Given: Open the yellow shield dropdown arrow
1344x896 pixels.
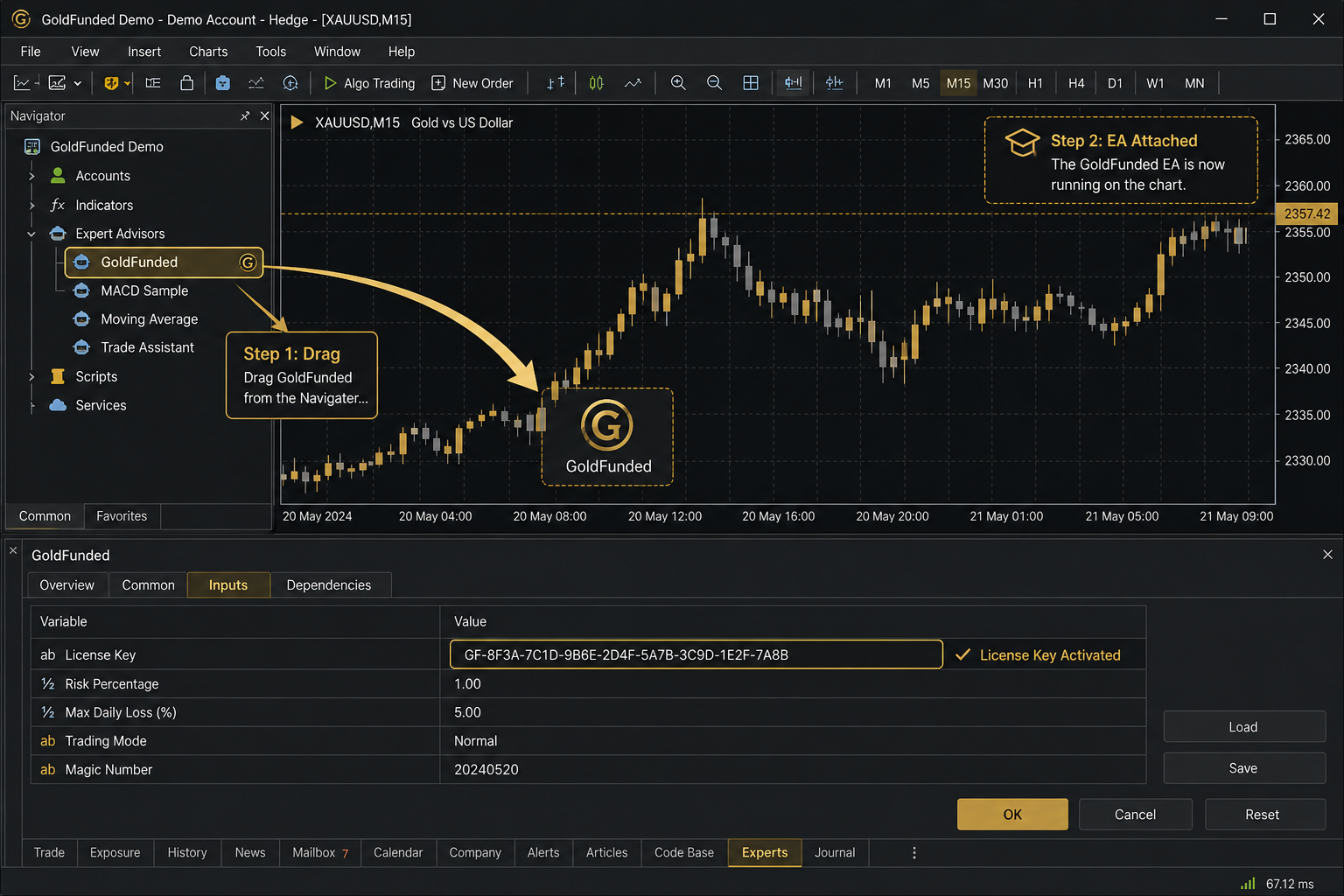Looking at the screenshot, I should pos(128,83).
